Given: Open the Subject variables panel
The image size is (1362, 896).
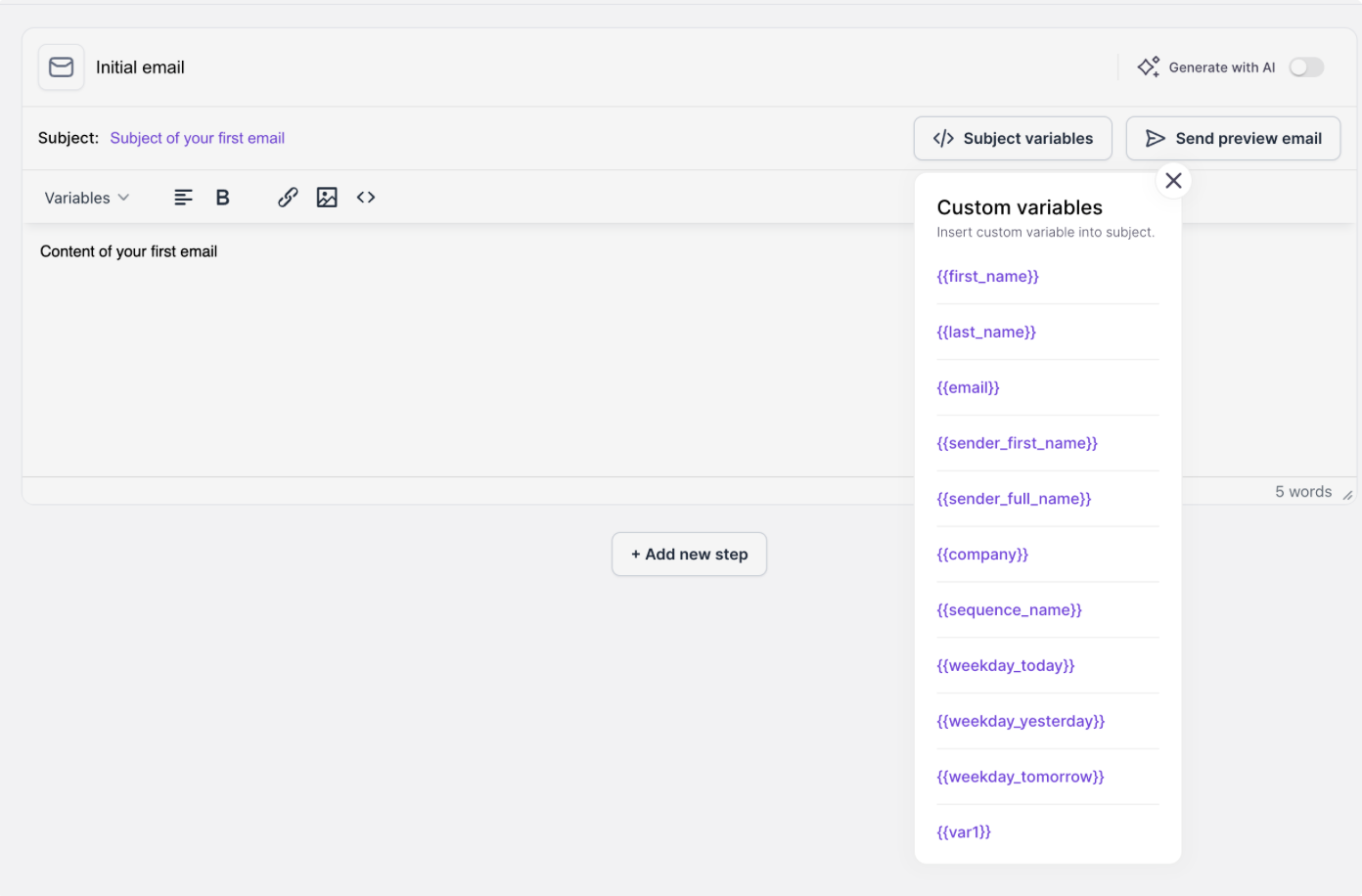Looking at the screenshot, I should pos(1013,138).
